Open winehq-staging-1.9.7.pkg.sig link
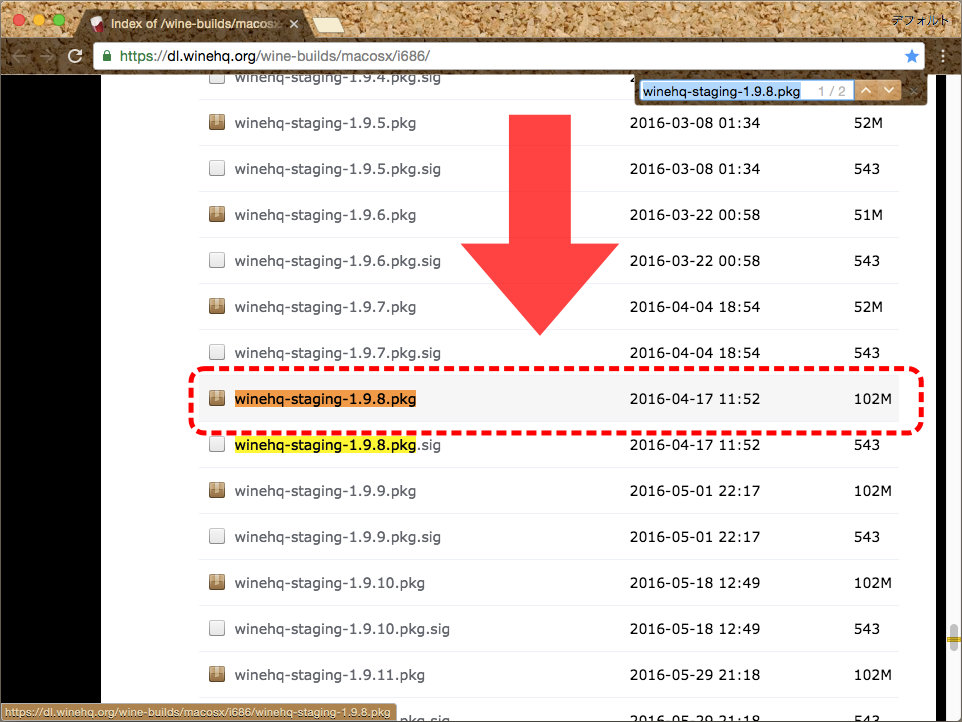 [x=337, y=353]
